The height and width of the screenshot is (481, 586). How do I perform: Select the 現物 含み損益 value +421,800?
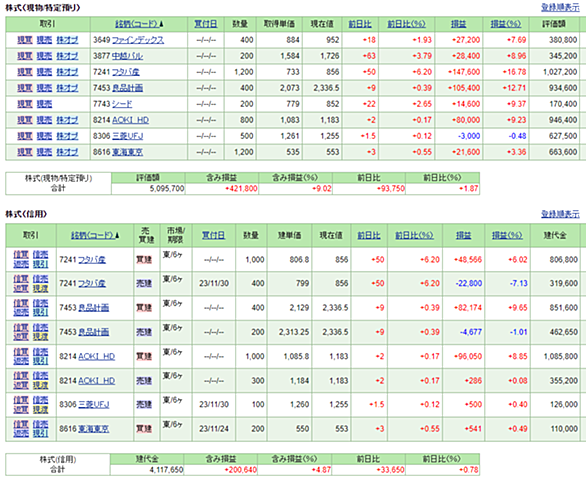point(241,189)
